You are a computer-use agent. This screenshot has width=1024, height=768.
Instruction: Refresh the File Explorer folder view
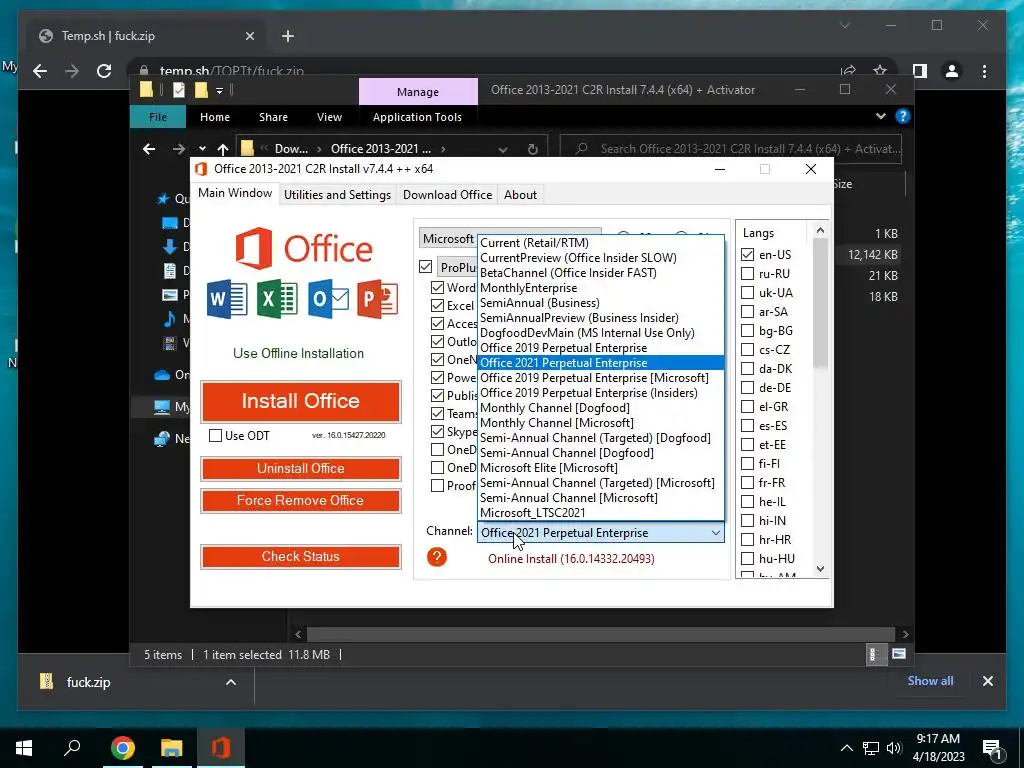(x=532, y=149)
